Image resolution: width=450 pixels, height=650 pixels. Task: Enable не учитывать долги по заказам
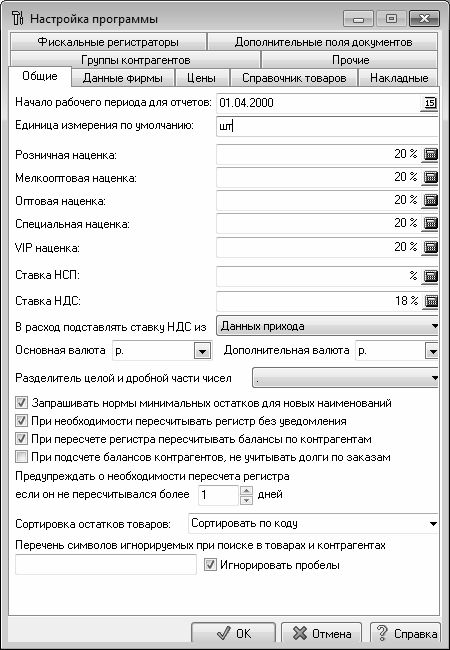(x=21, y=457)
